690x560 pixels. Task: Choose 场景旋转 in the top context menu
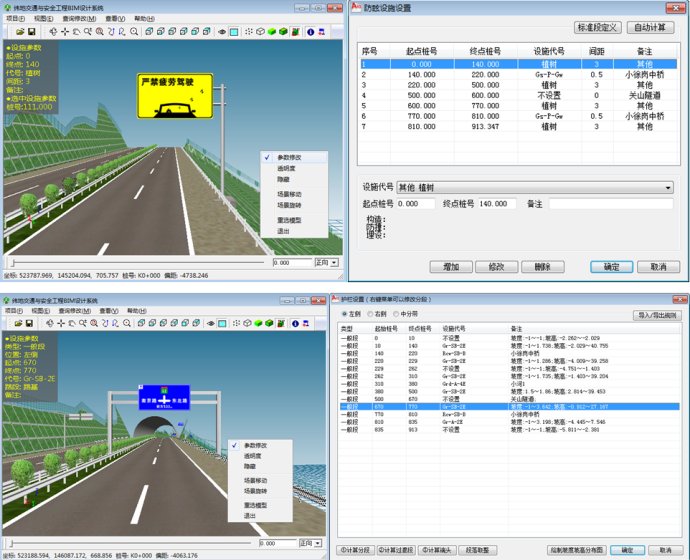click(x=288, y=204)
